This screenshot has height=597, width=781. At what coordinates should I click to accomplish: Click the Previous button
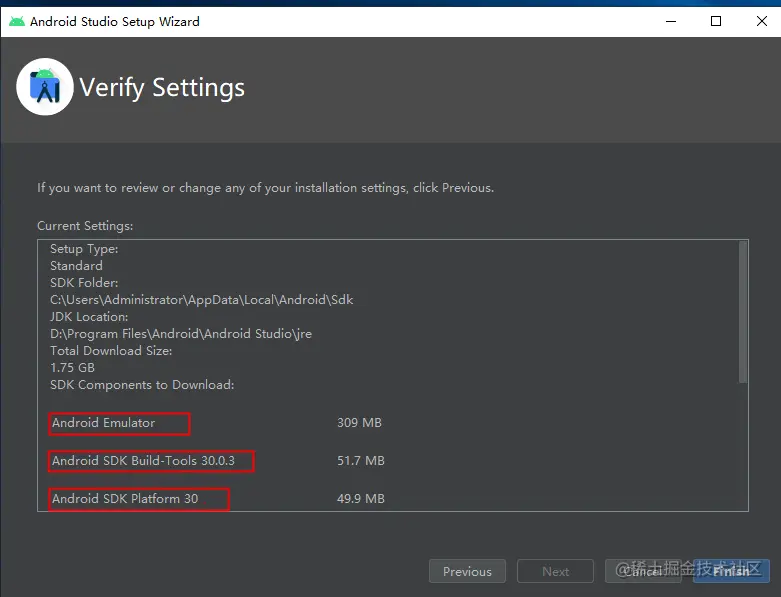467,571
